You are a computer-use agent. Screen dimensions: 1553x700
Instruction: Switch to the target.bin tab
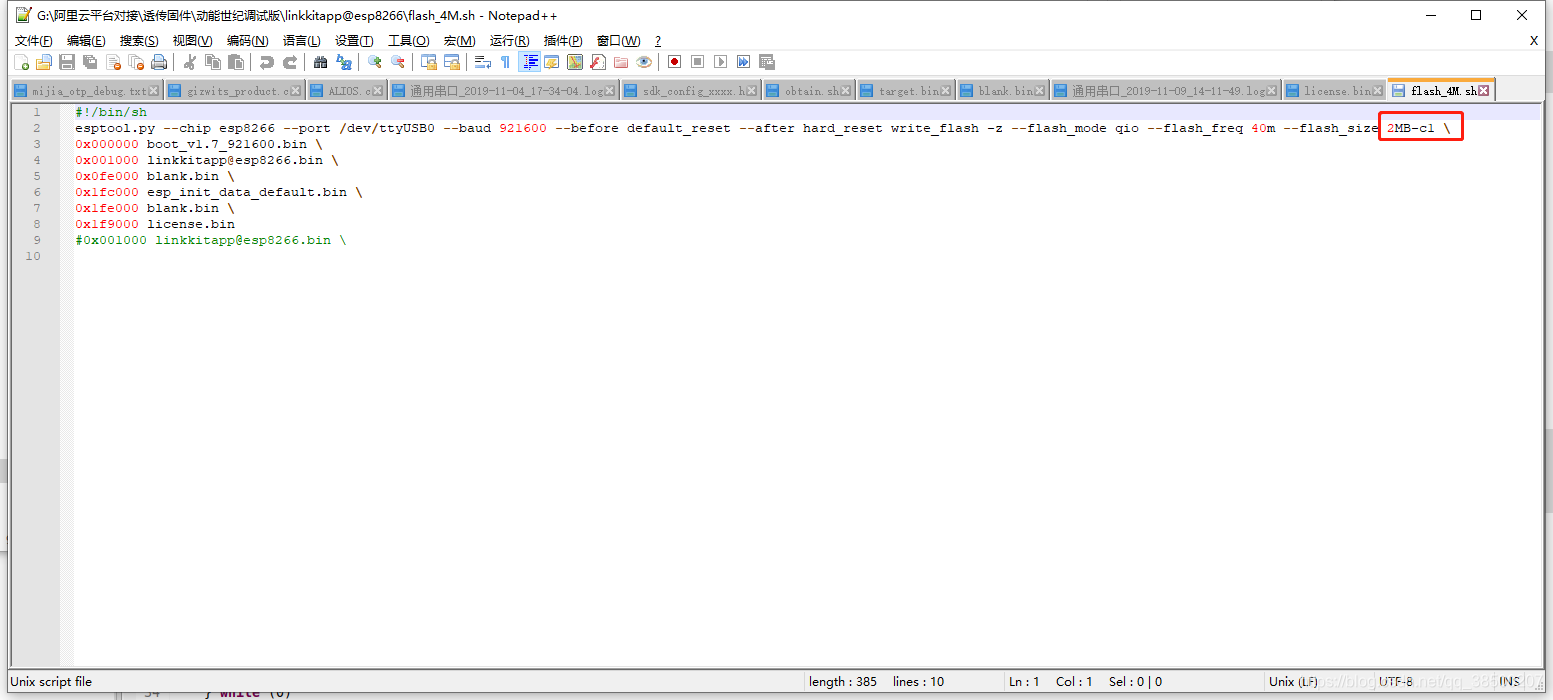tap(906, 91)
